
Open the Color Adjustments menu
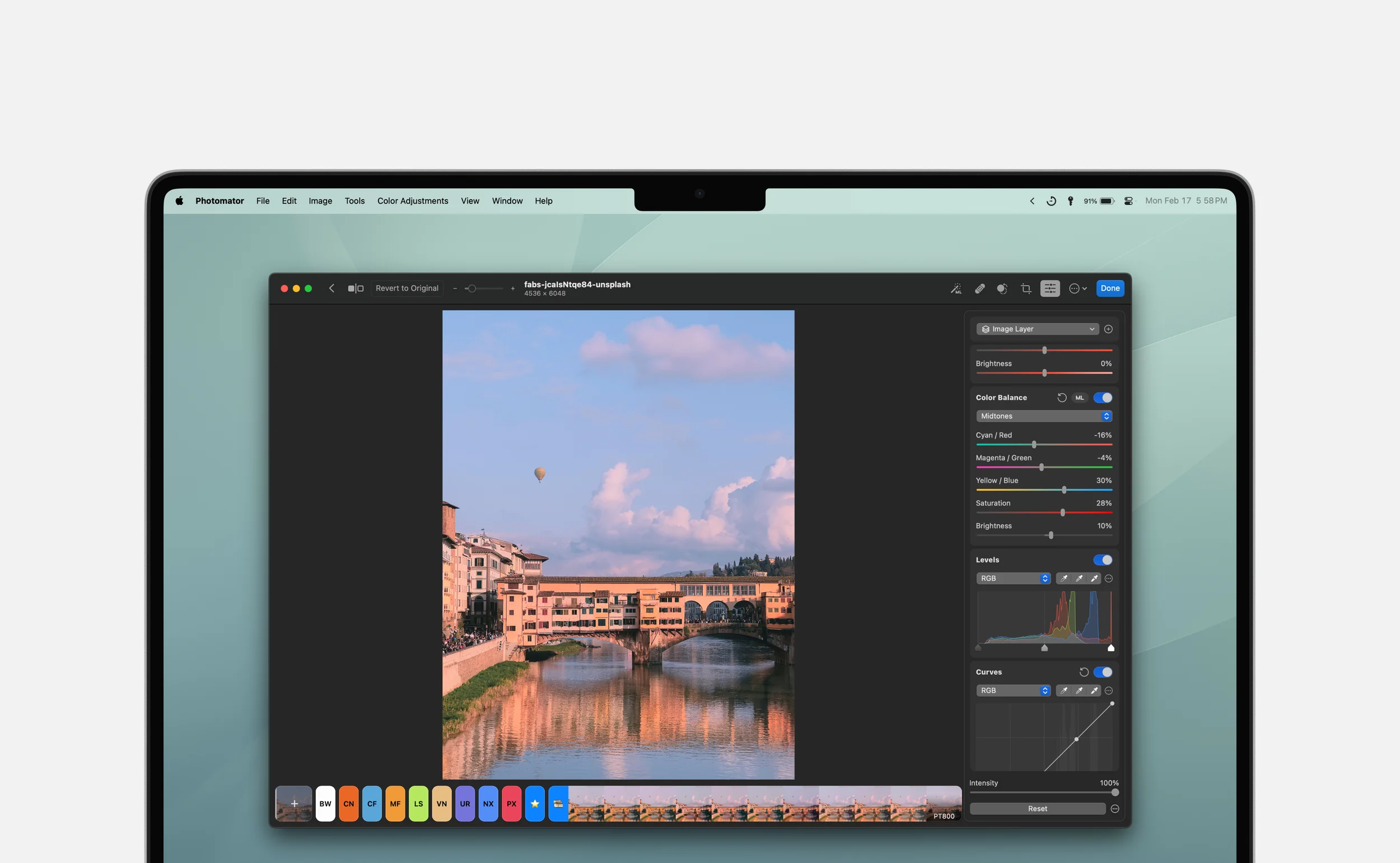point(413,201)
